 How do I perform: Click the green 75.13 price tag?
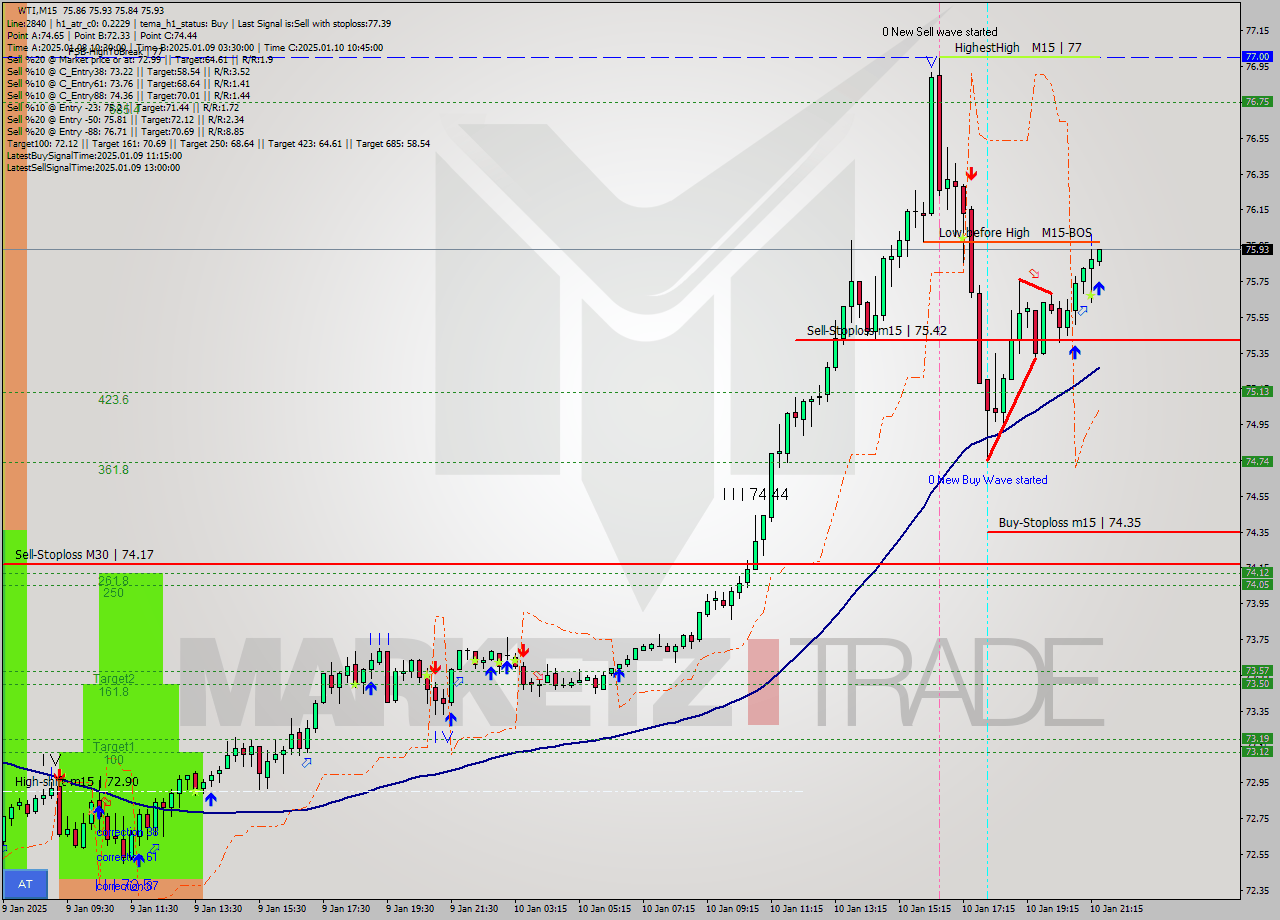coord(1256,391)
